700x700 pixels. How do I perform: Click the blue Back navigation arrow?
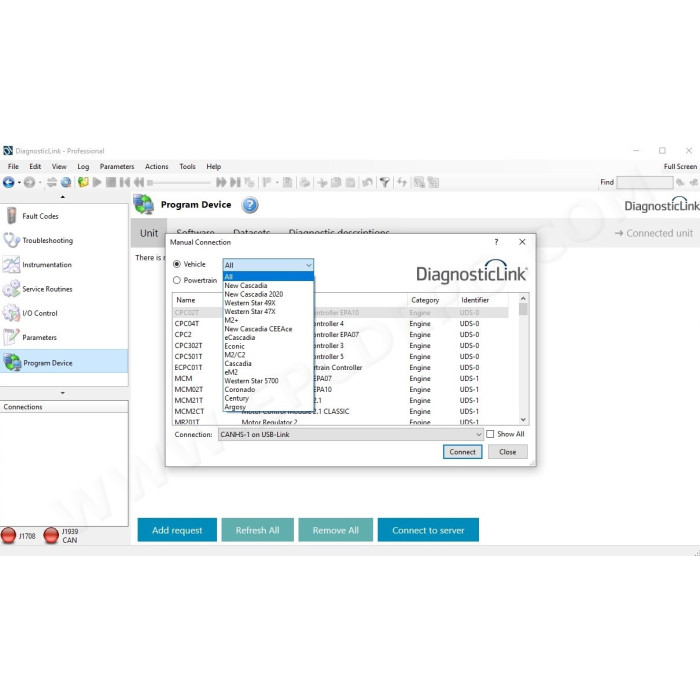[8, 182]
